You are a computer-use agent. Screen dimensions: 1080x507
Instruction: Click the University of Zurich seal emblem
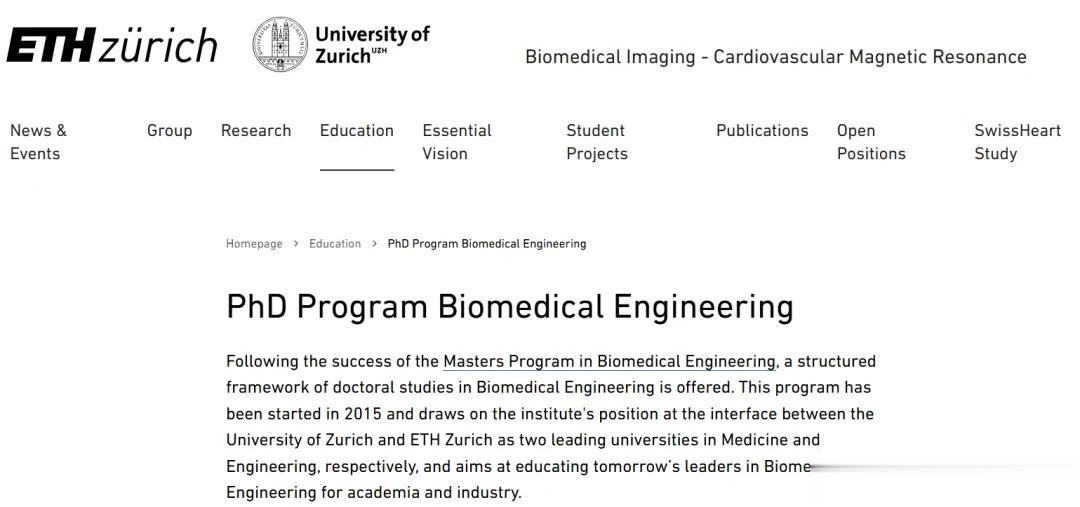tap(279, 45)
